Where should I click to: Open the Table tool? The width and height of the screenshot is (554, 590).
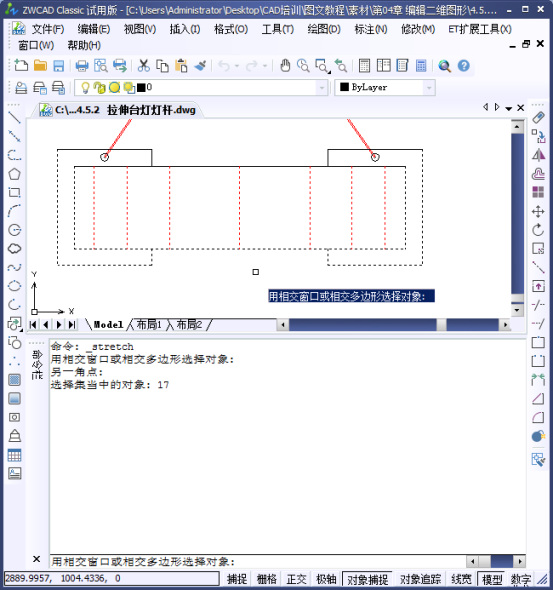(14, 455)
